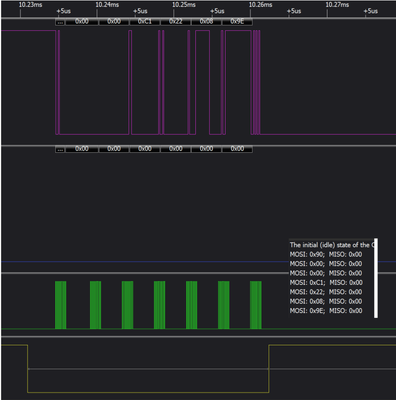Click the white scrollbar of the results list
This screenshot has width=396, height=400.
pos(376,278)
